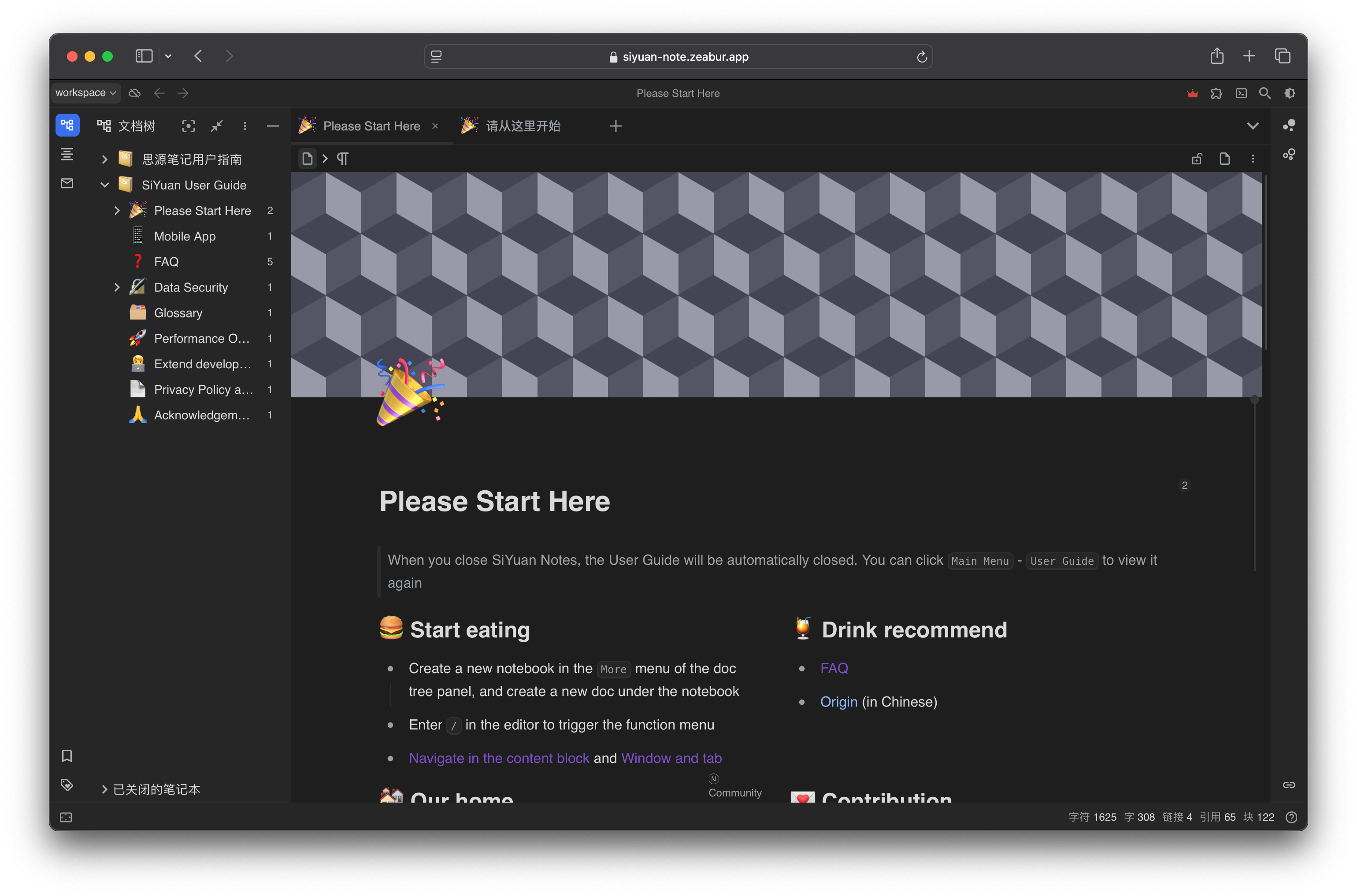
Task: Select Mobile App in document tree
Action: (185, 237)
